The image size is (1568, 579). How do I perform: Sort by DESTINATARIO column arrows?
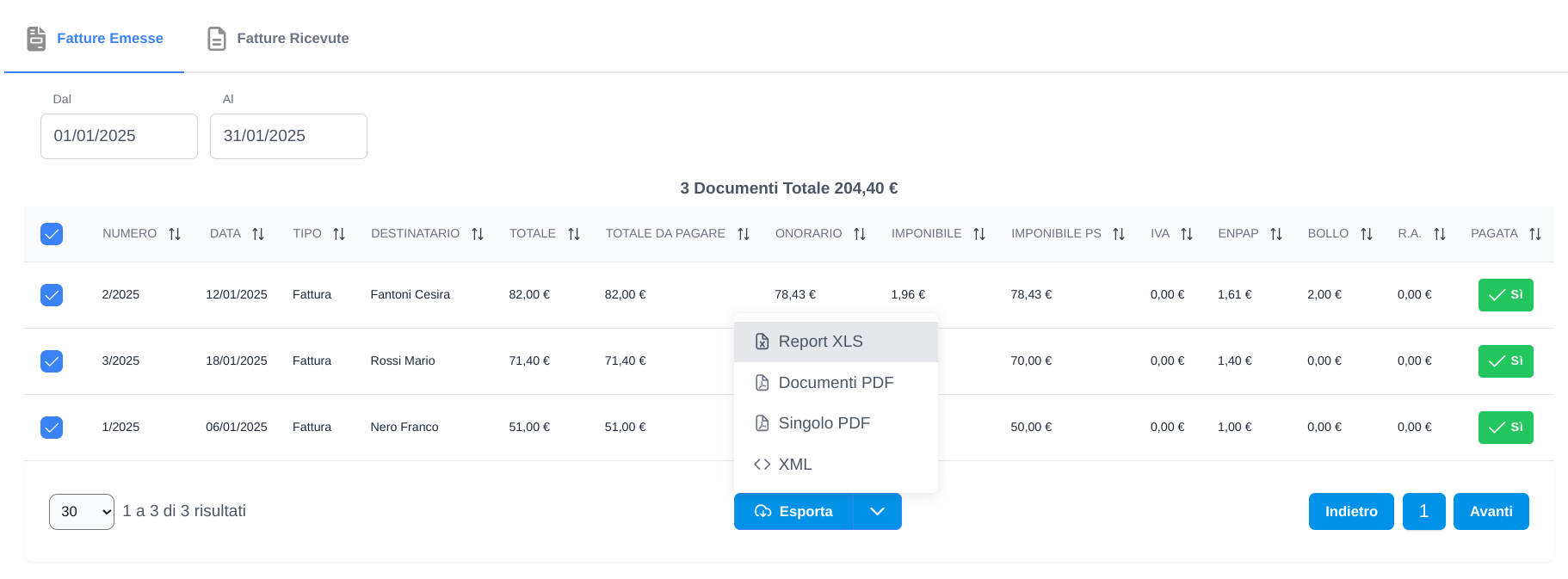[478, 234]
